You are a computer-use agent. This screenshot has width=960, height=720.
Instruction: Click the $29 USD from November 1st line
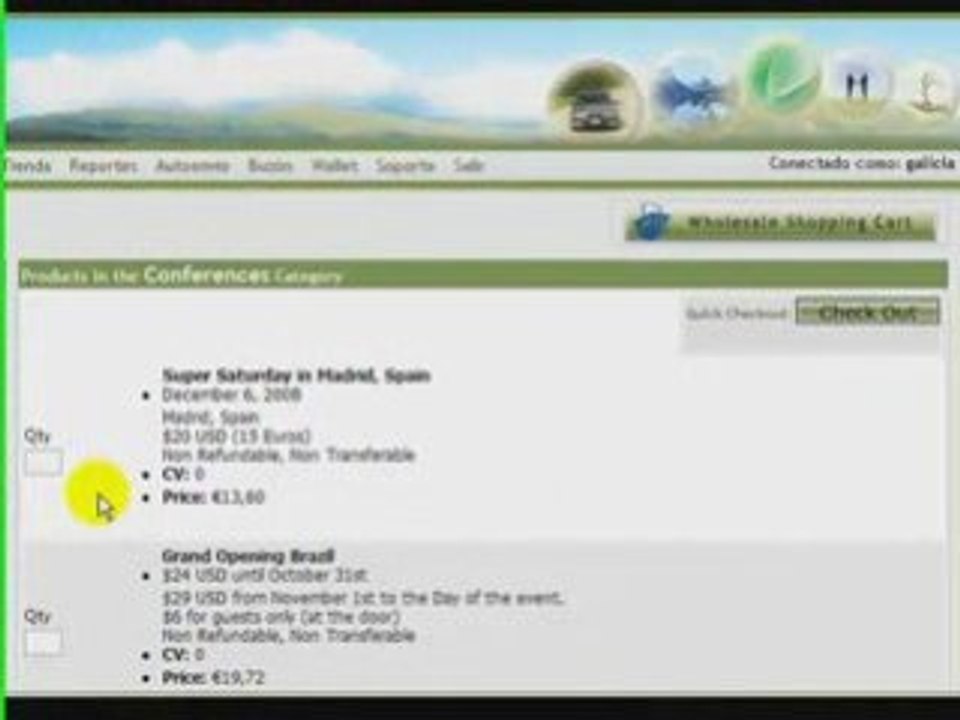click(x=362, y=597)
